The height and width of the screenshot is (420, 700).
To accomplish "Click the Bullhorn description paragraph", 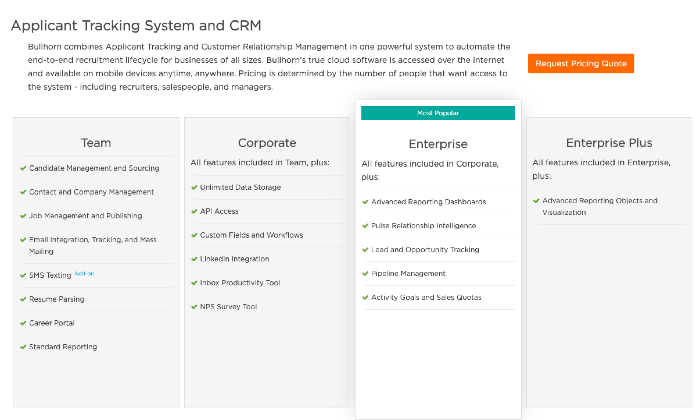I will 269,67.
